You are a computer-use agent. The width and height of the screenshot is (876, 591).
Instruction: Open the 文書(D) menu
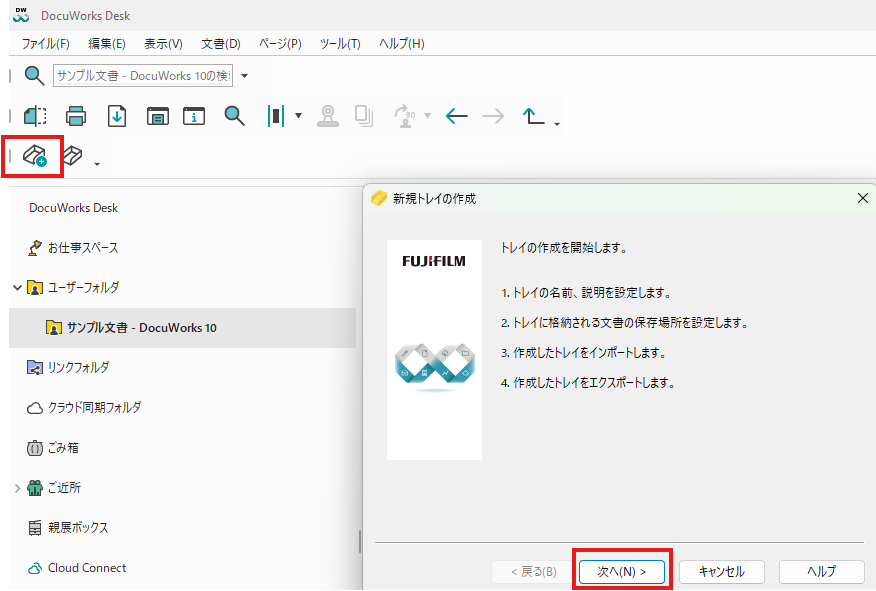221,44
